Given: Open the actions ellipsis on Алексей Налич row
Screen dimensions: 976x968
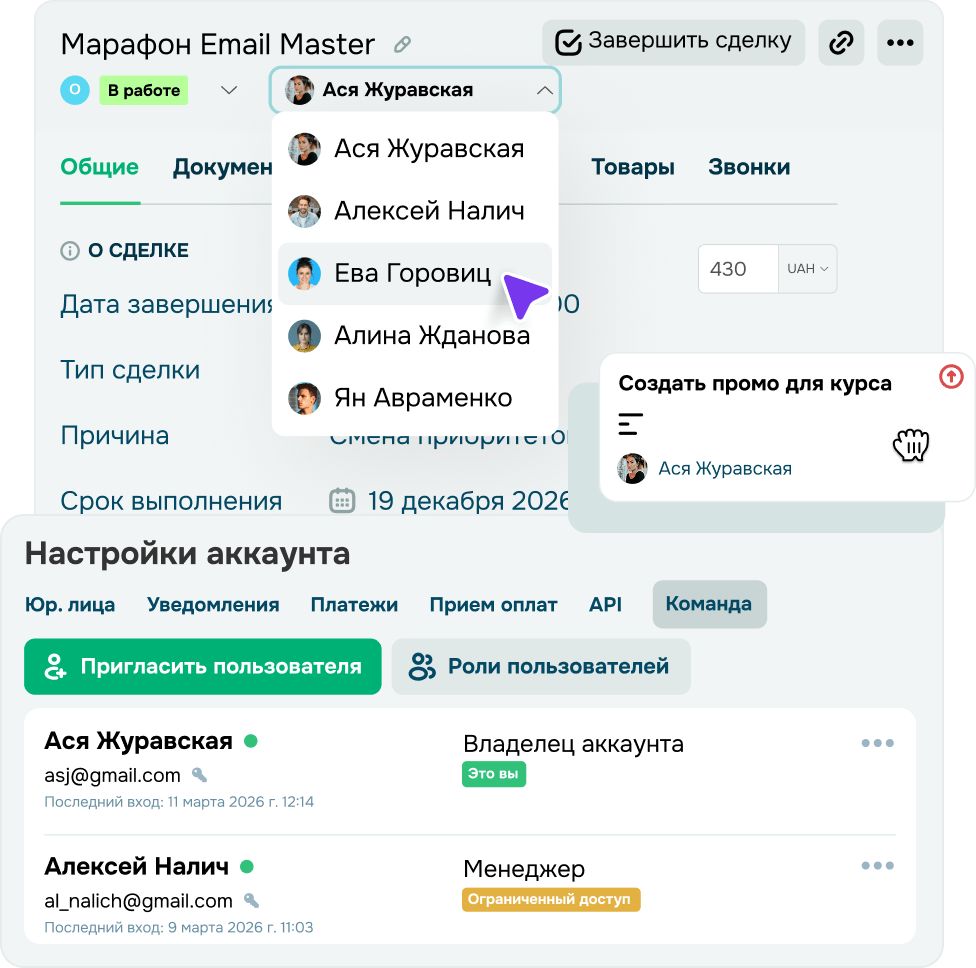Looking at the screenshot, I should pyautogui.click(x=878, y=867).
